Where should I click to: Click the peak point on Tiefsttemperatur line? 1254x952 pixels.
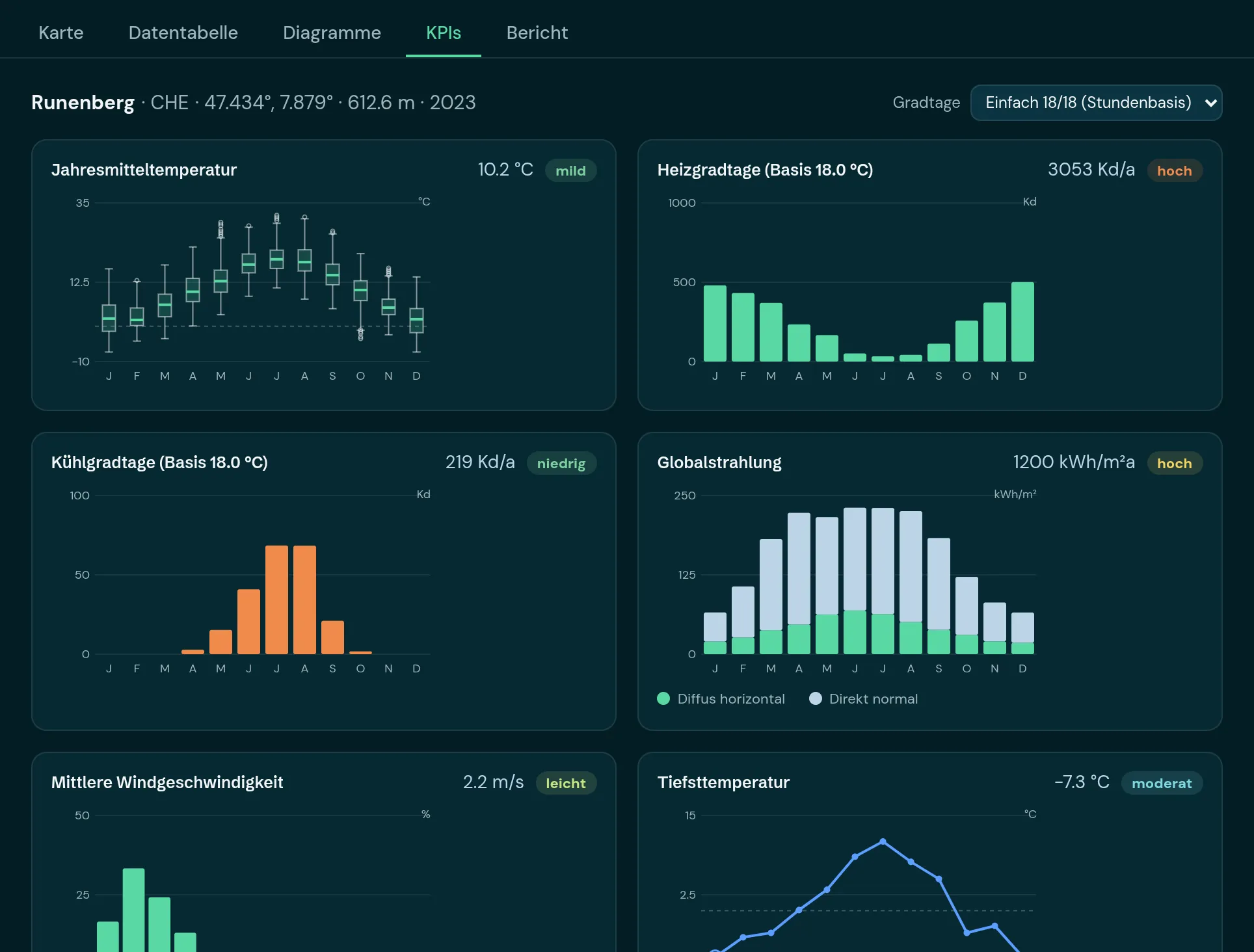(883, 841)
